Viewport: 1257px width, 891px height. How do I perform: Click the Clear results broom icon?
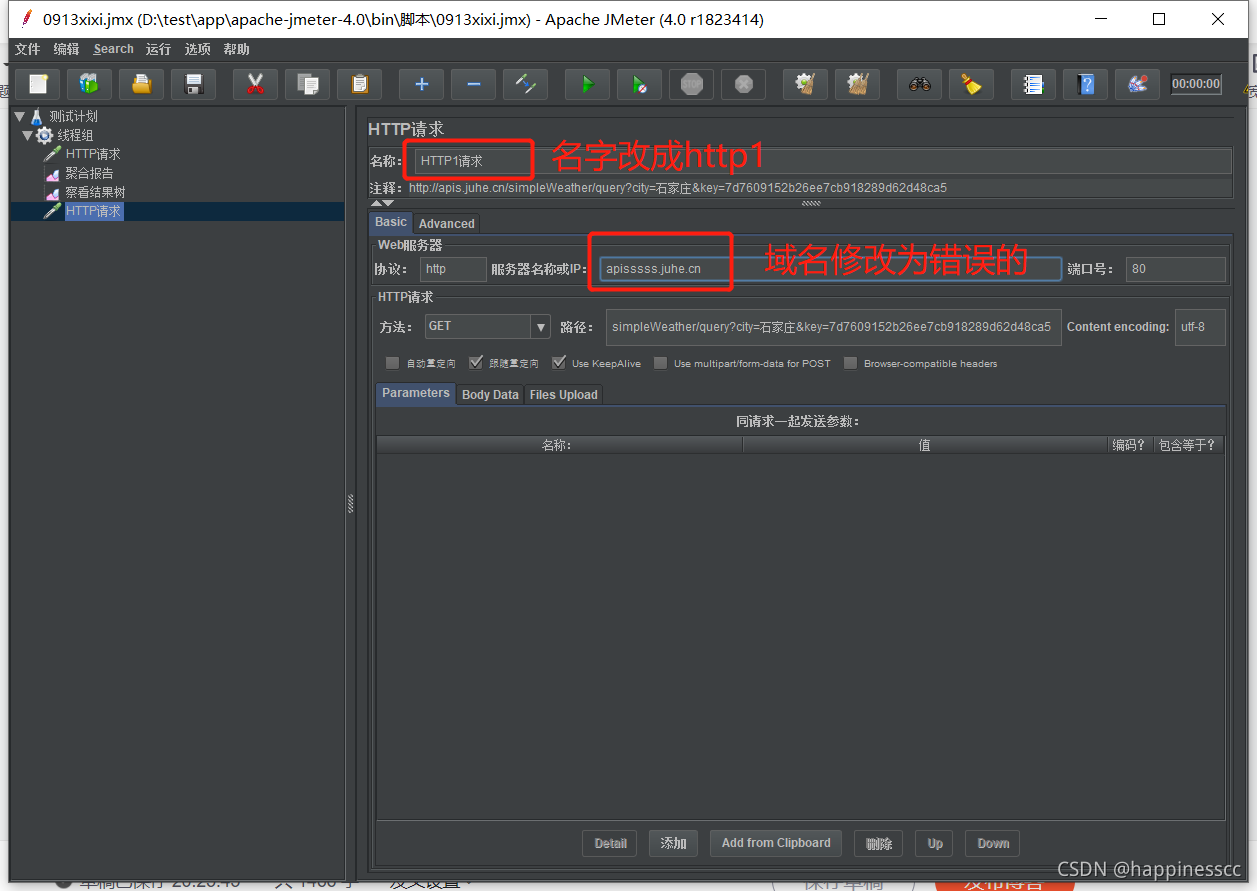pyautogui.click(x=806, y=84)
